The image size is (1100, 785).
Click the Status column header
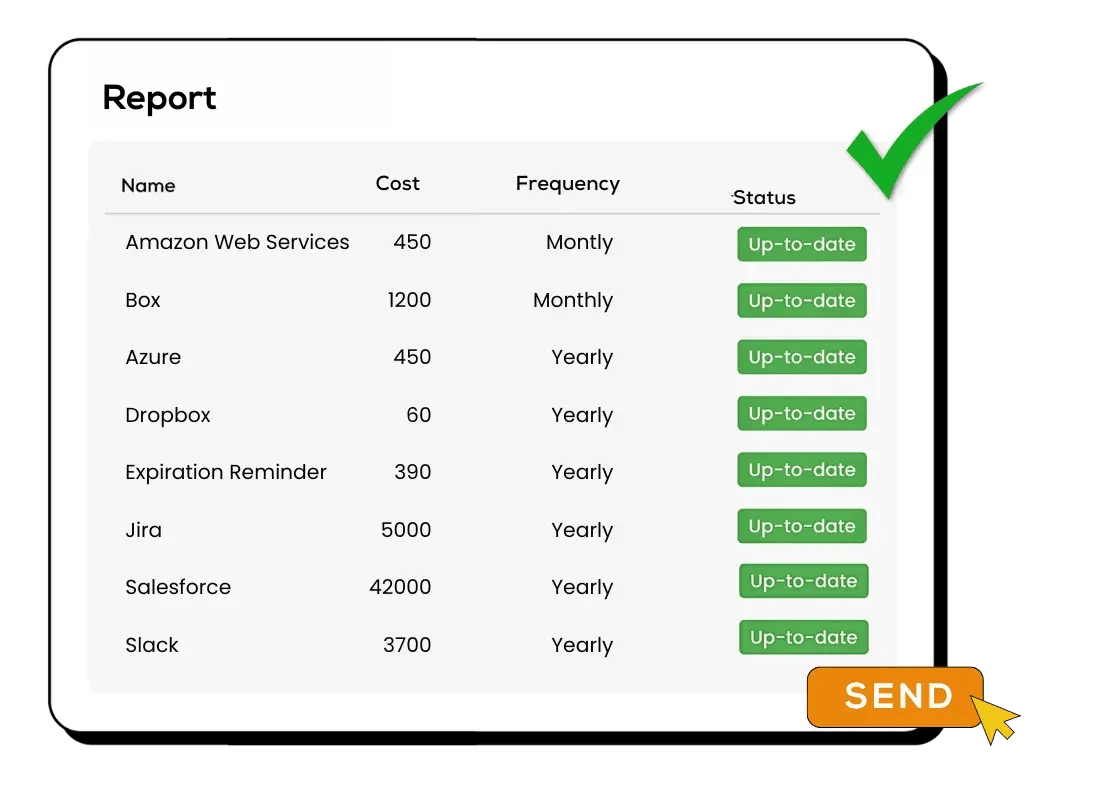coord(764,198)
